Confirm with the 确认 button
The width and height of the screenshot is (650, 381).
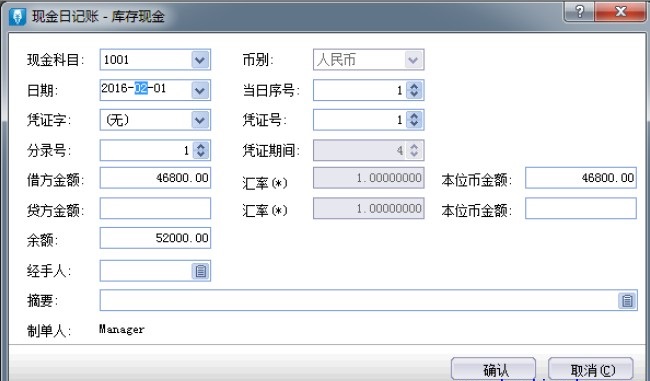(494, 369)
